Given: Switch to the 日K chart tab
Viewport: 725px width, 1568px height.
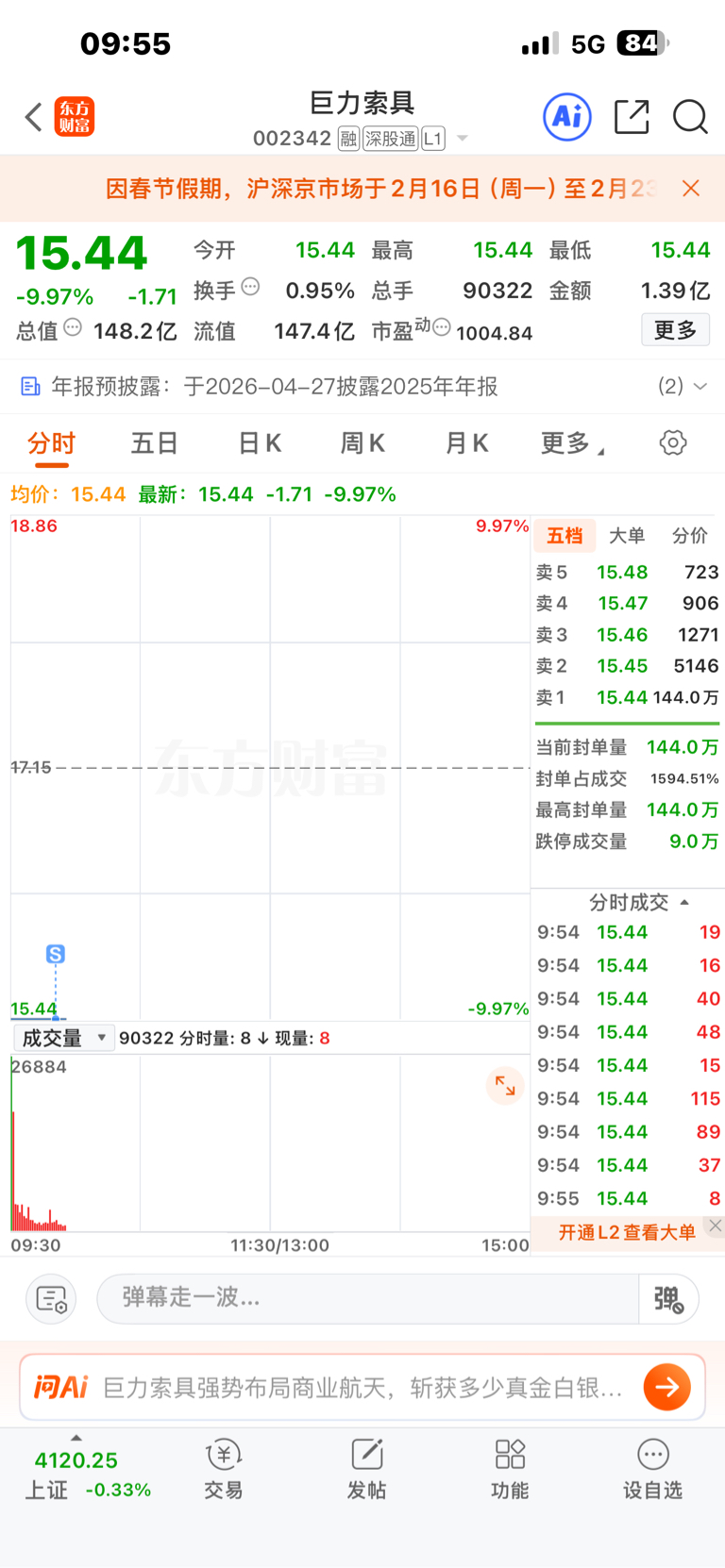Looking at the screenshot, I should [x=260, y=443].
